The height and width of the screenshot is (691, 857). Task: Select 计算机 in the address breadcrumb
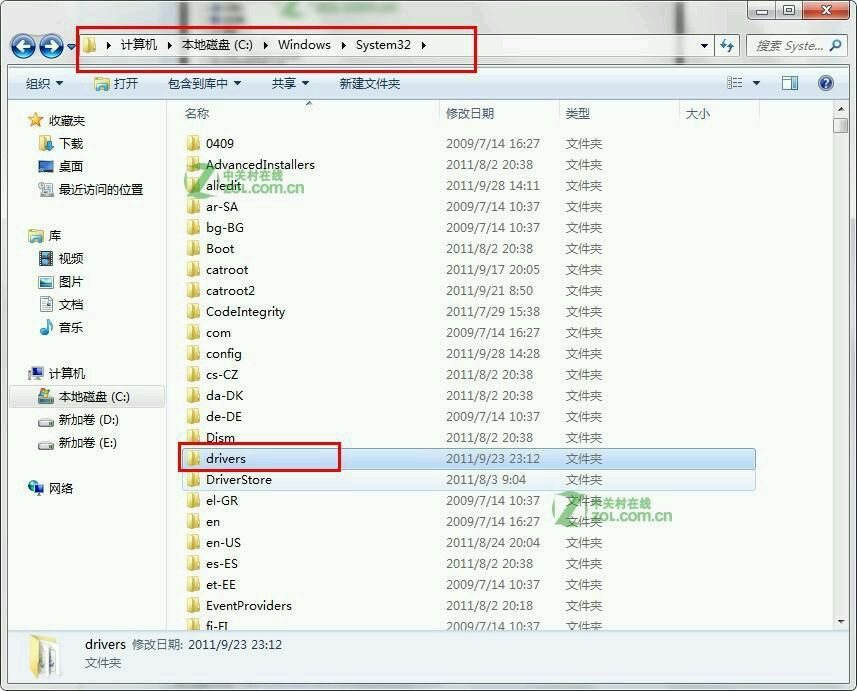click(x=138, y=45)
